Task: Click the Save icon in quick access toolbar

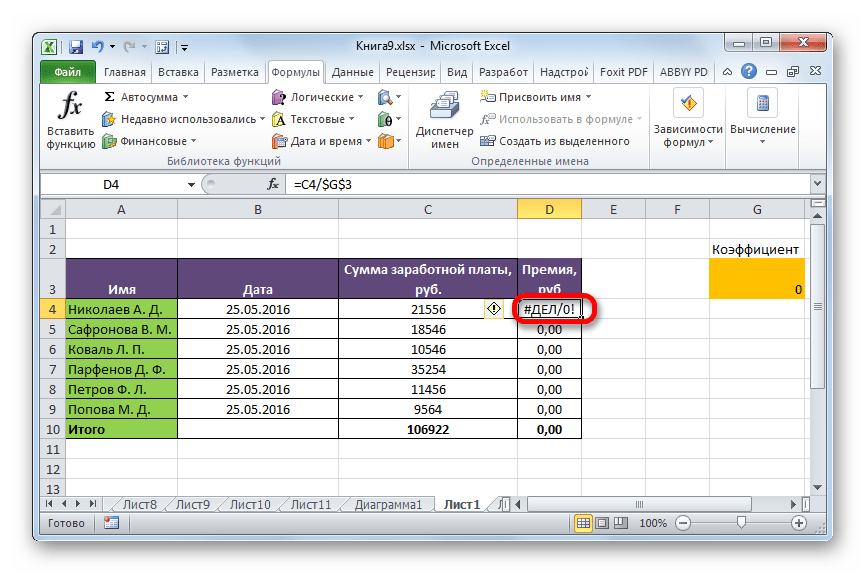Action: coord(75,46)
